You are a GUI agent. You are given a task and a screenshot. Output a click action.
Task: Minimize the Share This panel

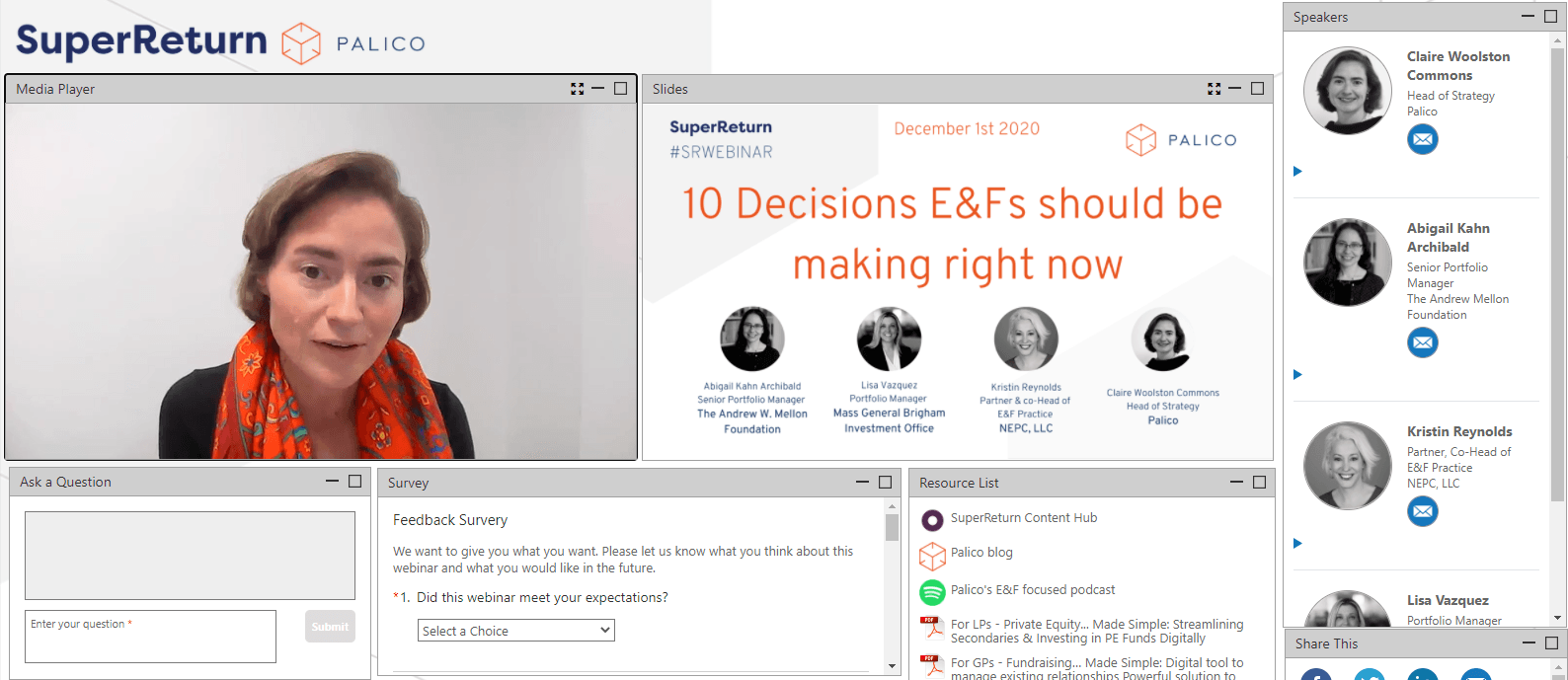point(1529,643)
